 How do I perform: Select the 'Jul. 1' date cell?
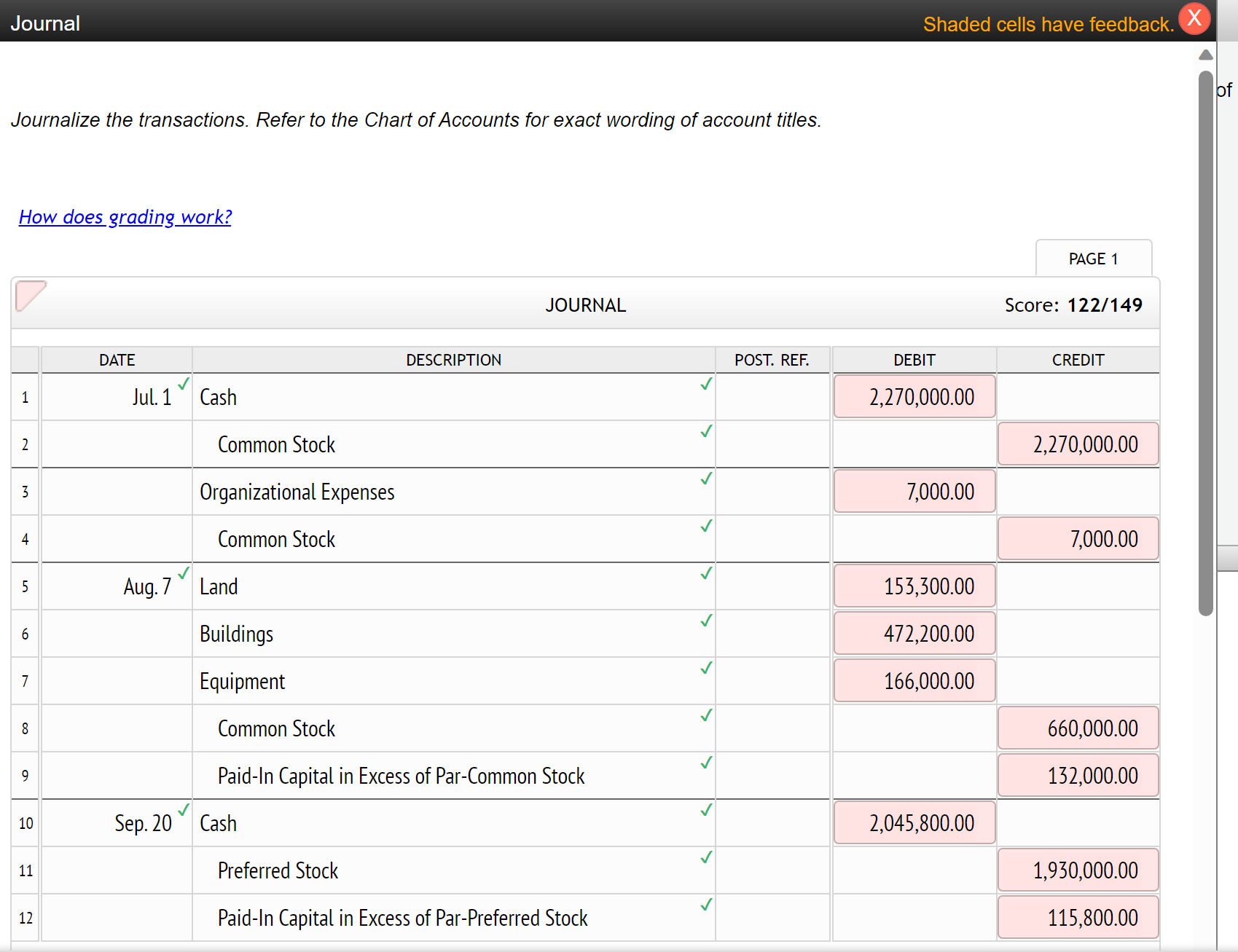click(117, 397)
